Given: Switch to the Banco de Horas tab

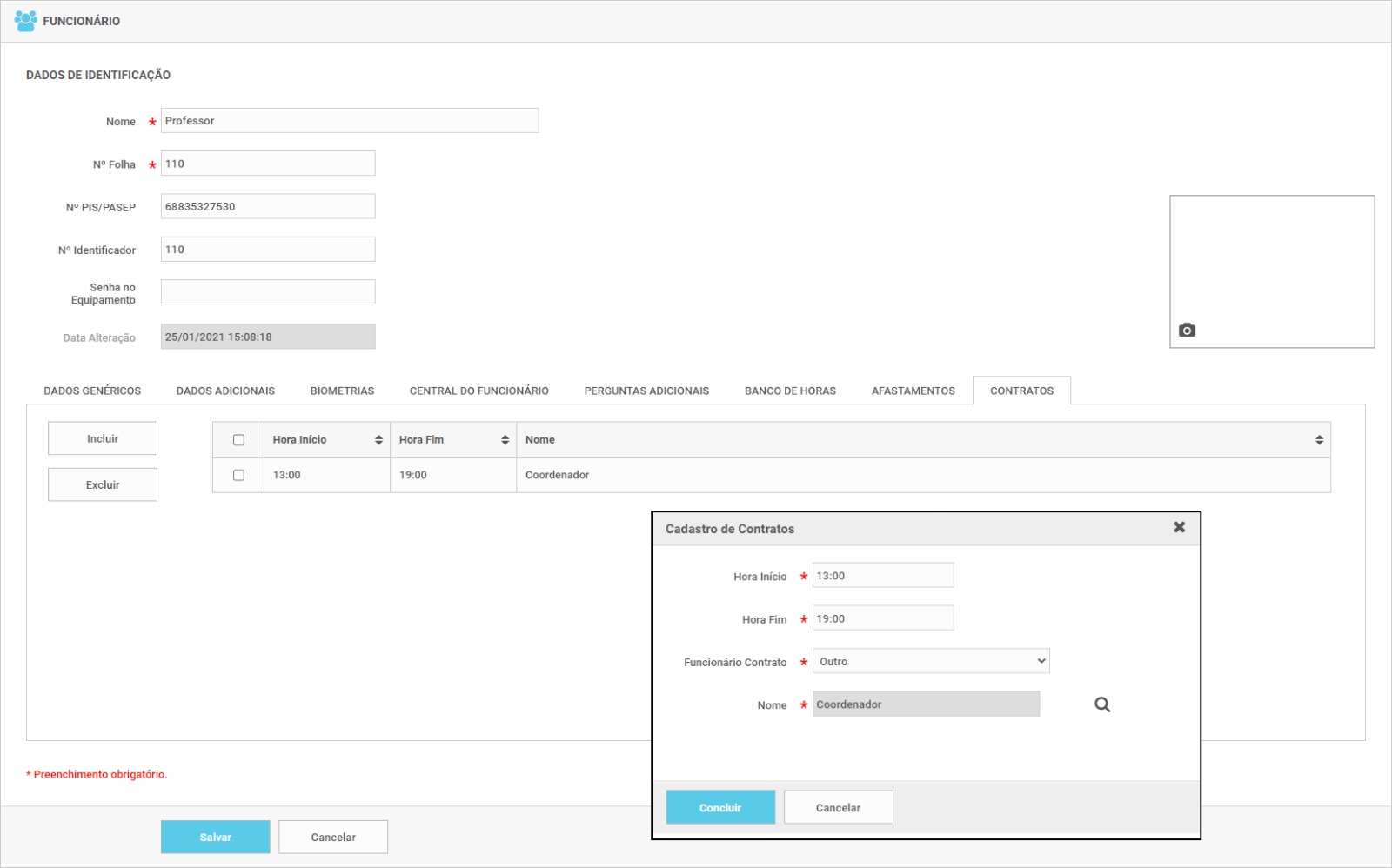Looking at the screenshot, I should coord(790,391).
